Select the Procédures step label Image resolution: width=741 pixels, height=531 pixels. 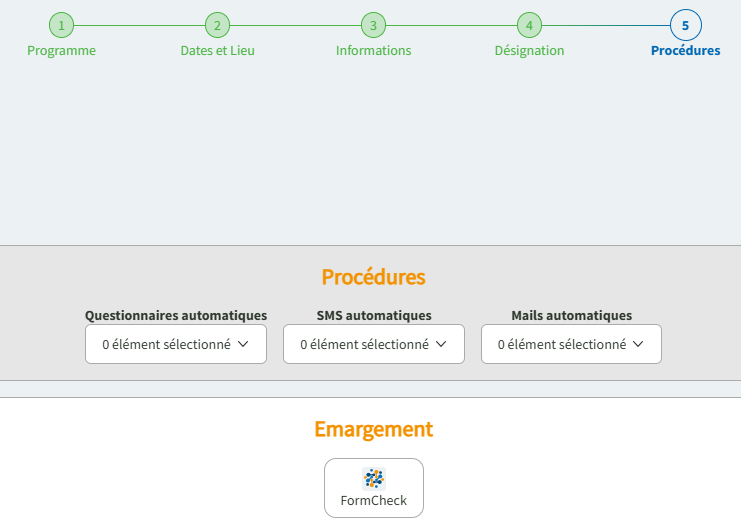685,51
